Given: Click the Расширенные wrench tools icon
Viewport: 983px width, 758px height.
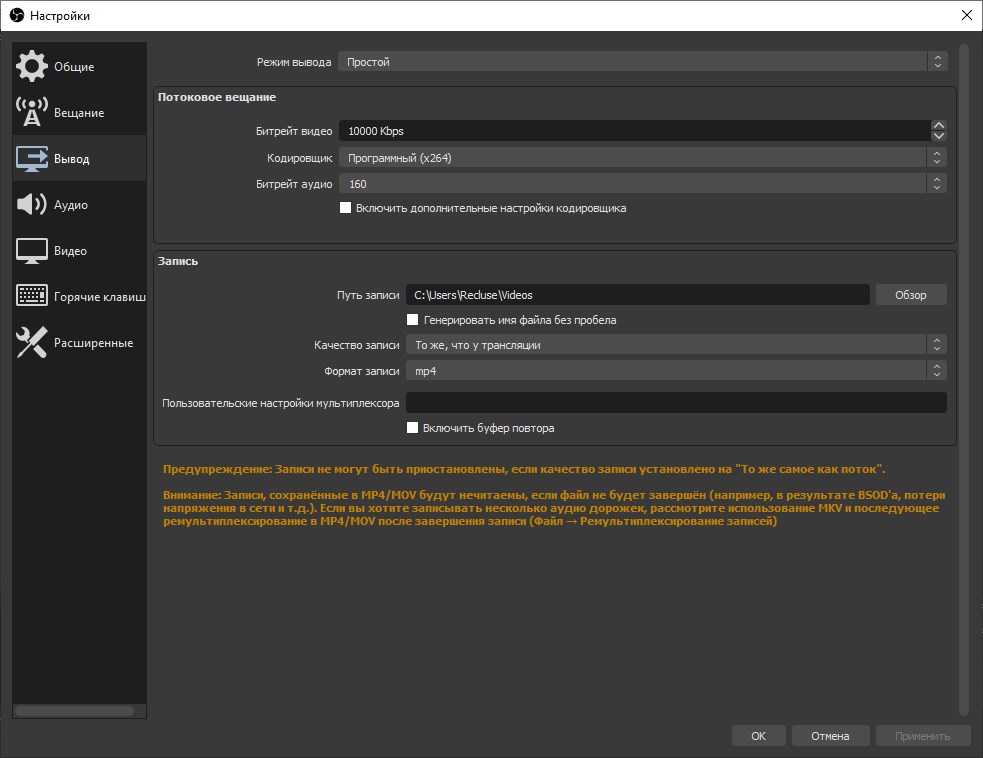Looking at the screenshot, I should [x=32, y=343].
